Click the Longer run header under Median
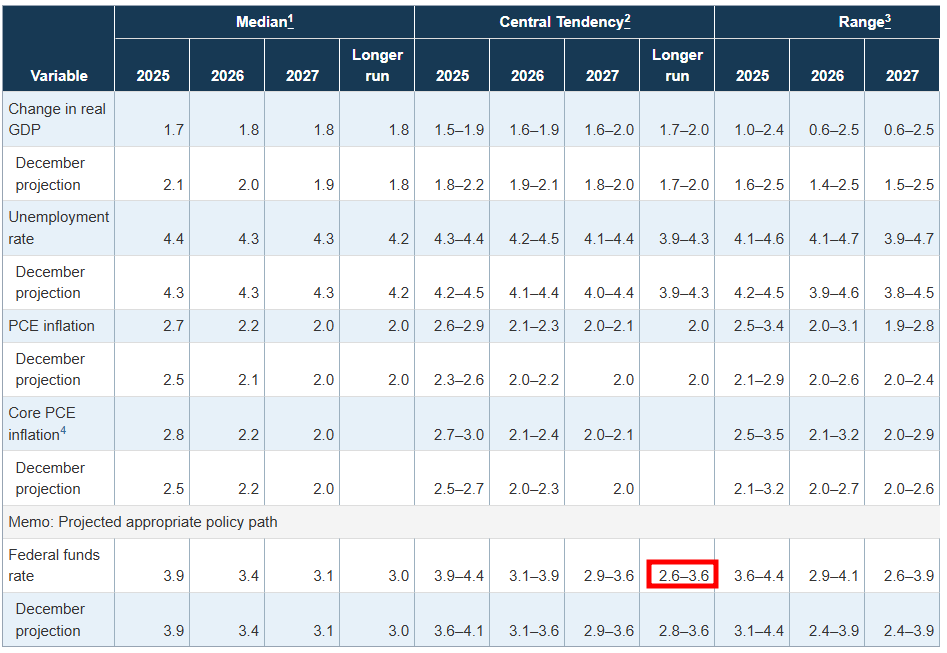Screen dimensions: 947x653 (x=377, y=65)
